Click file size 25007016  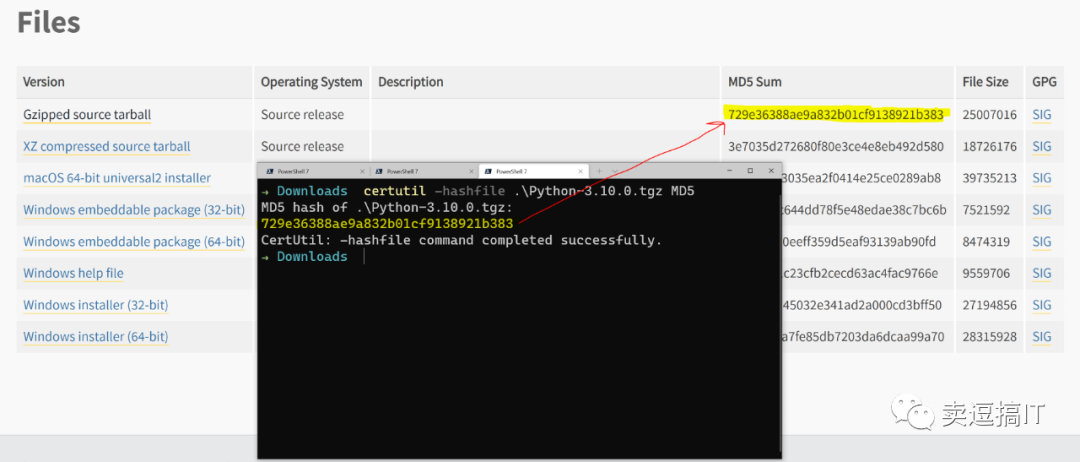coord(990,115)
